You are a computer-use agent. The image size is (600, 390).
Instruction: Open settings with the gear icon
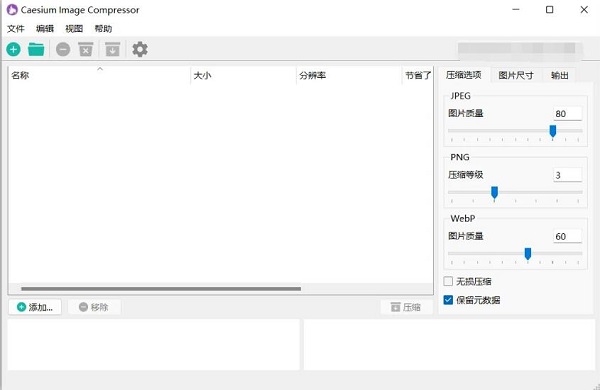click(x=140, y=49)
